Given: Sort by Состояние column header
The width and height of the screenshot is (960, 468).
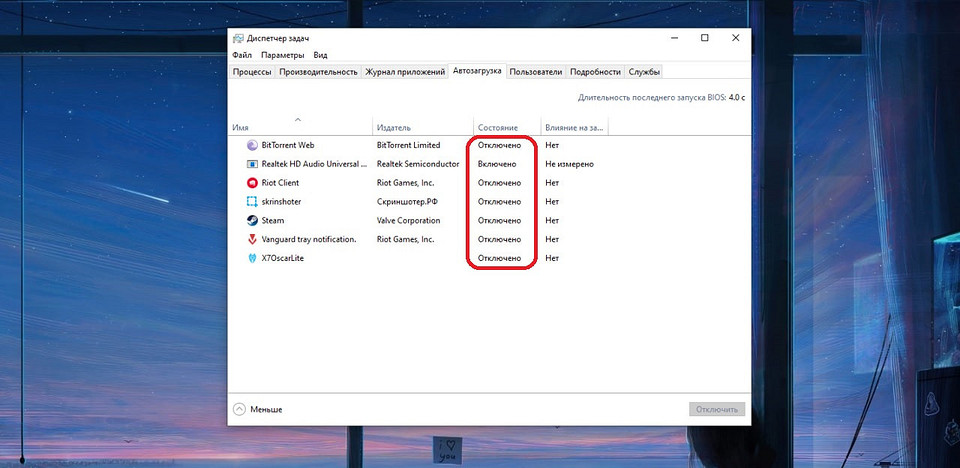Looking at the screenshot, I should pos(498,128).
